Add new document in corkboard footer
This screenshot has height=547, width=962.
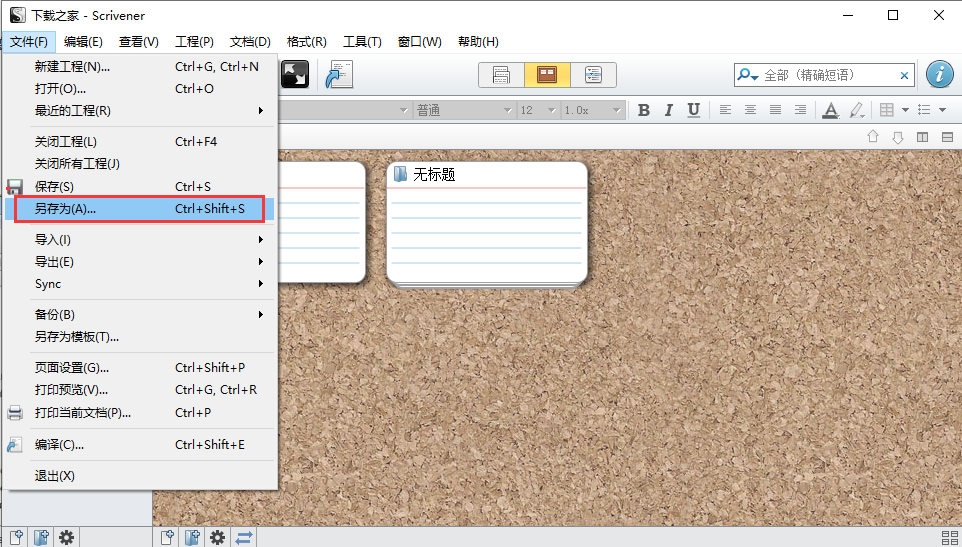pos(167,538)
